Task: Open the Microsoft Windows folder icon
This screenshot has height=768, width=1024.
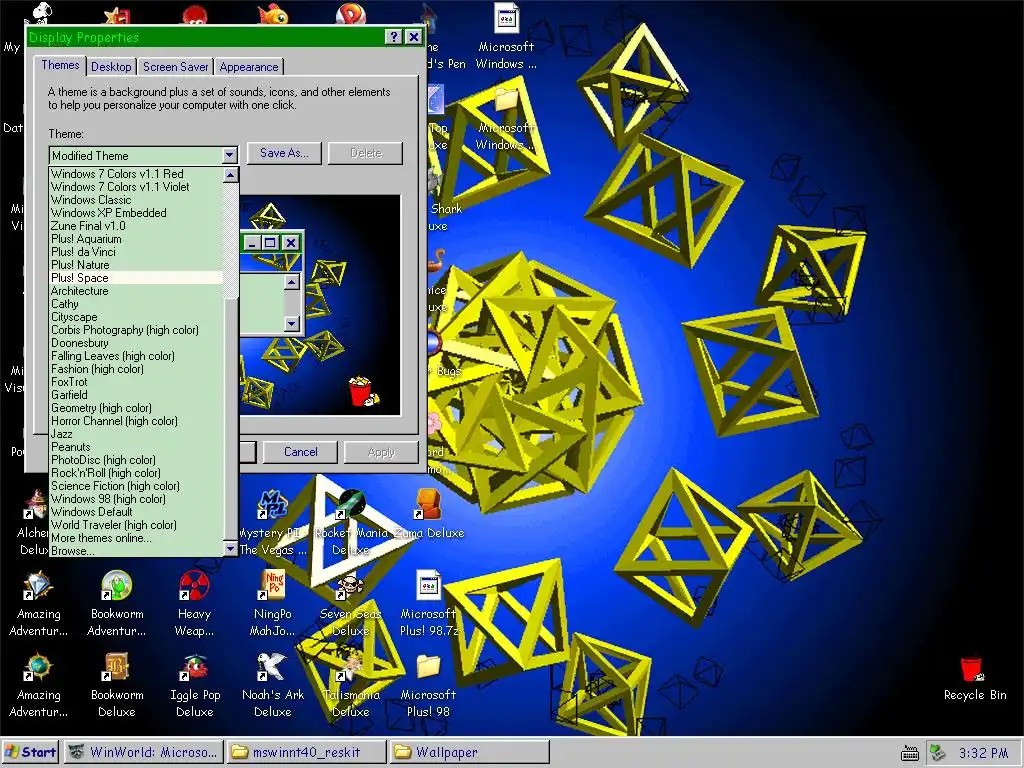Action: tap(506, 99)
